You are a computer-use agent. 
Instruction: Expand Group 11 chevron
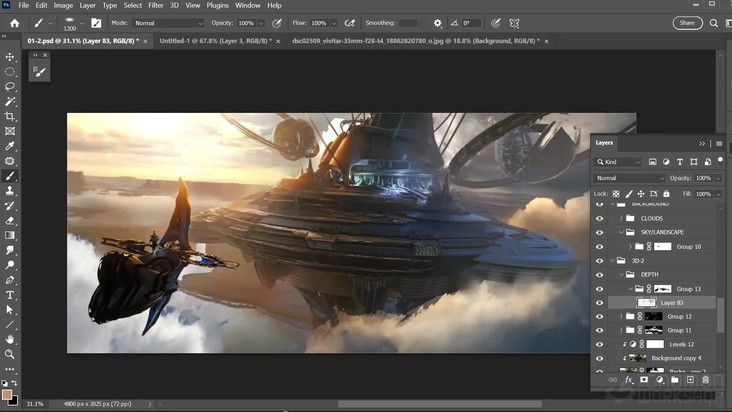point(621,330)
